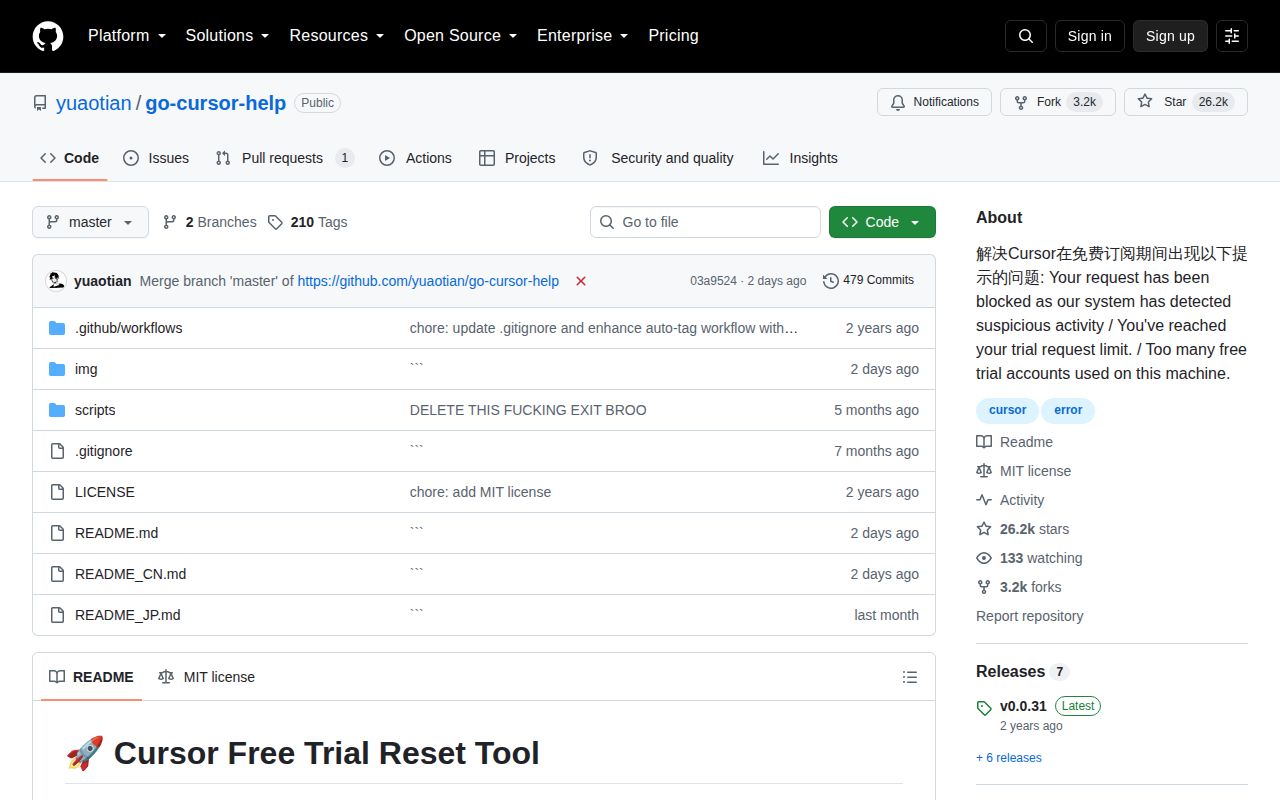Viewport: 1280px width, 800px height.
Task: Click the star icon beside 26.2k stars
Action: 984,529
